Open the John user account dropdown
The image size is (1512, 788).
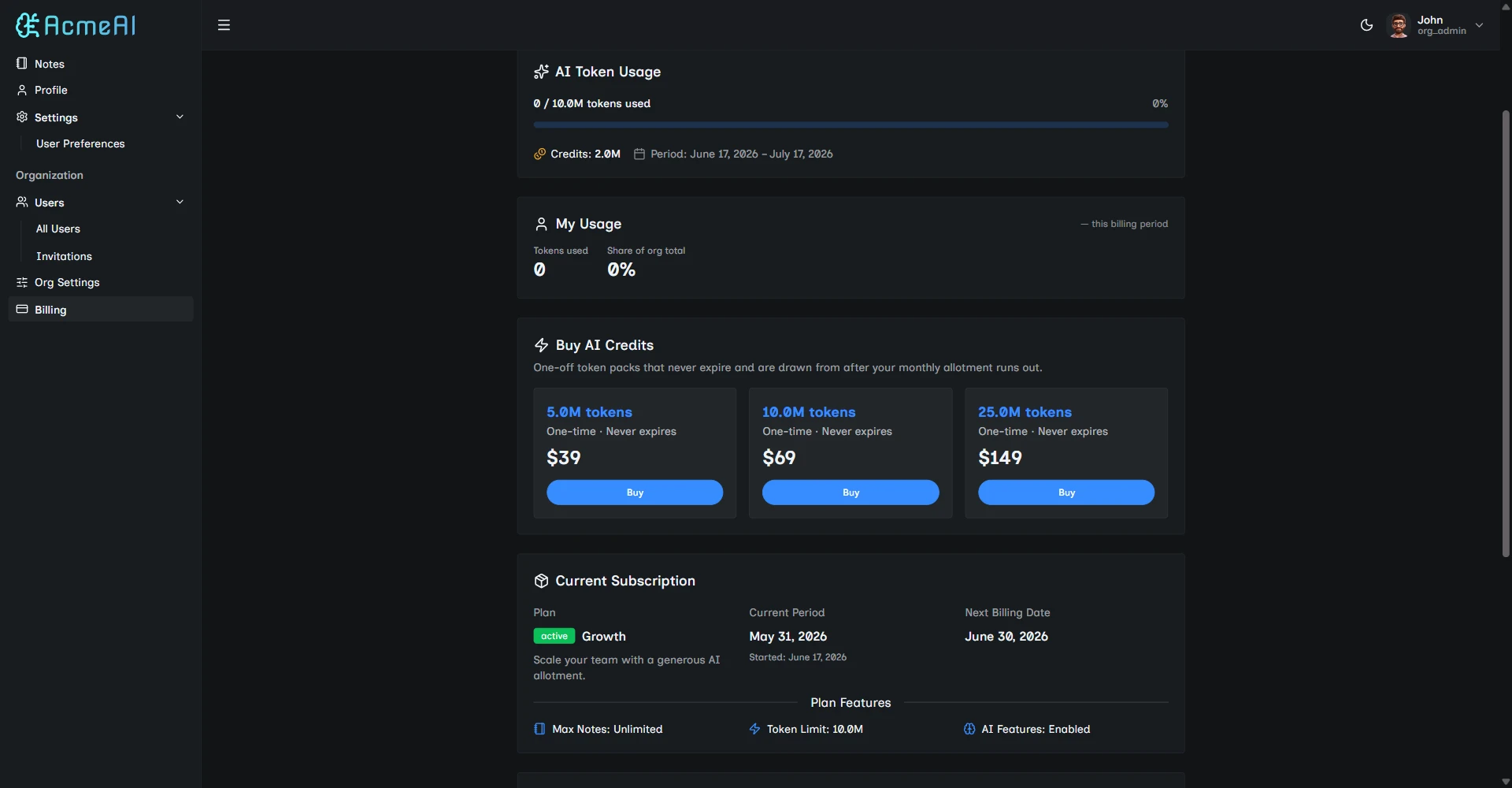[x=1436, y=25]
